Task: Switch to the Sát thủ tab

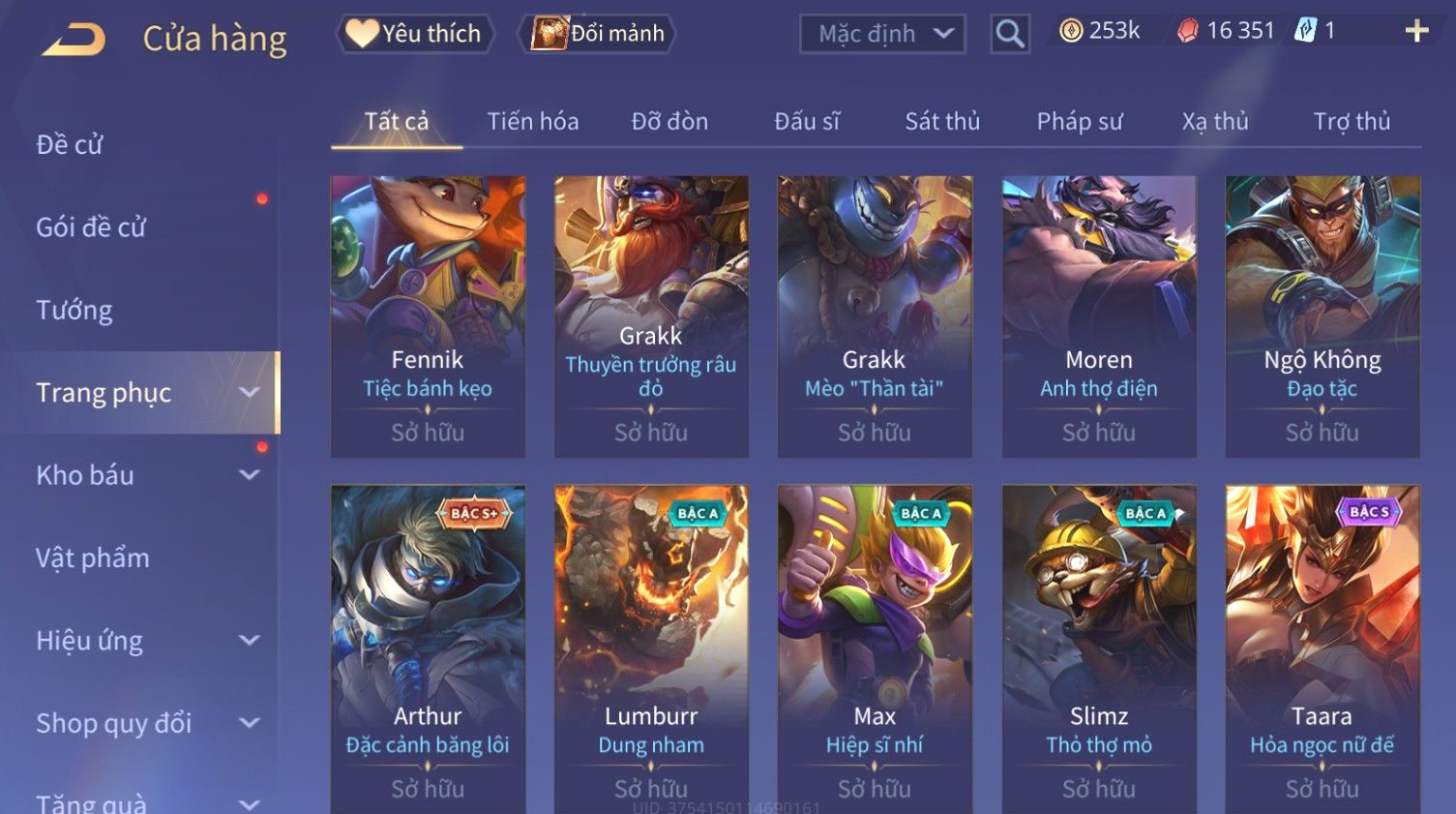Action: pos(942,121)
